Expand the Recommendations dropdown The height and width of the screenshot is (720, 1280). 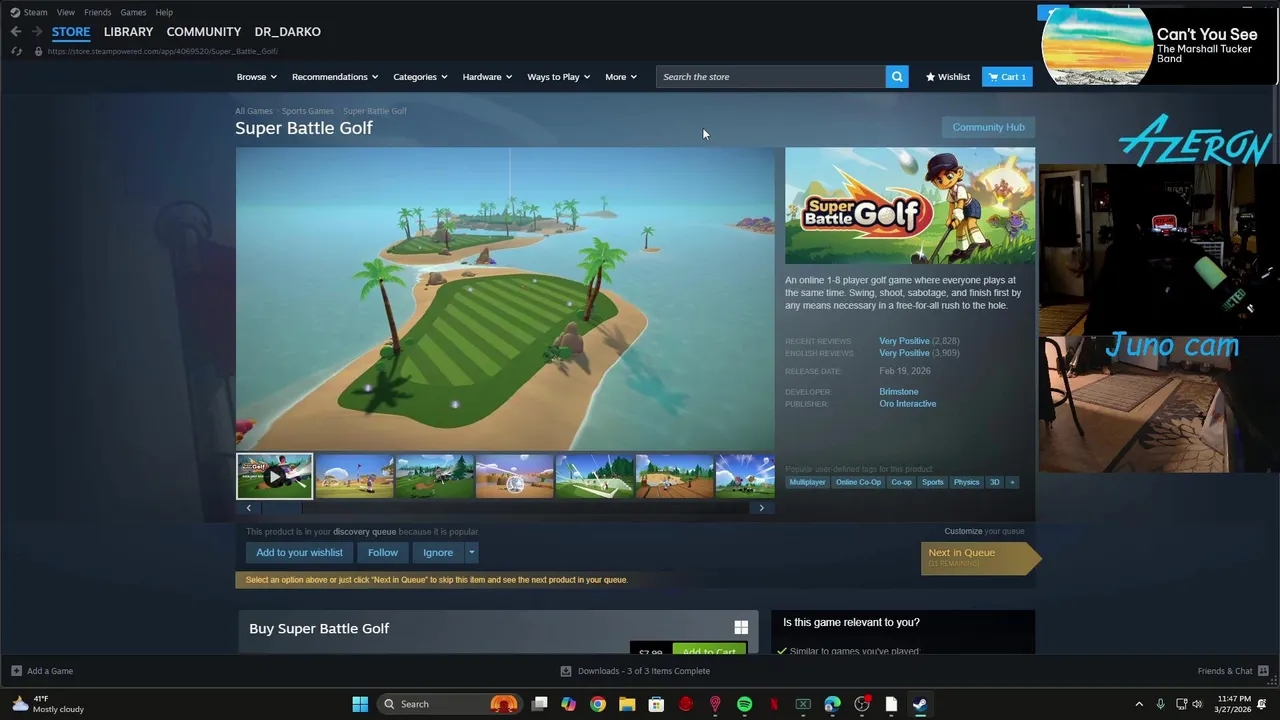[335, 77]
